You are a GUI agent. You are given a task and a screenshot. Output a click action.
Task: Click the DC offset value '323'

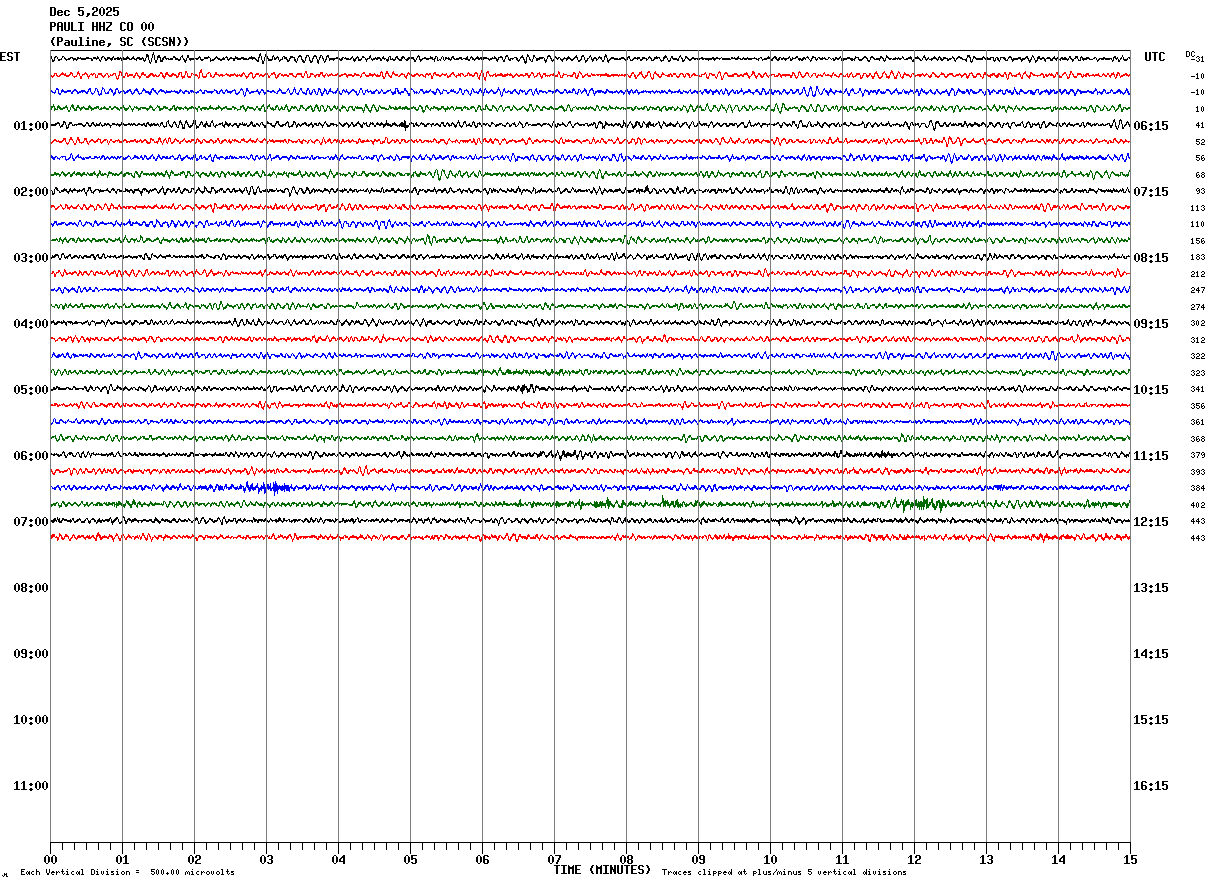1198,374
